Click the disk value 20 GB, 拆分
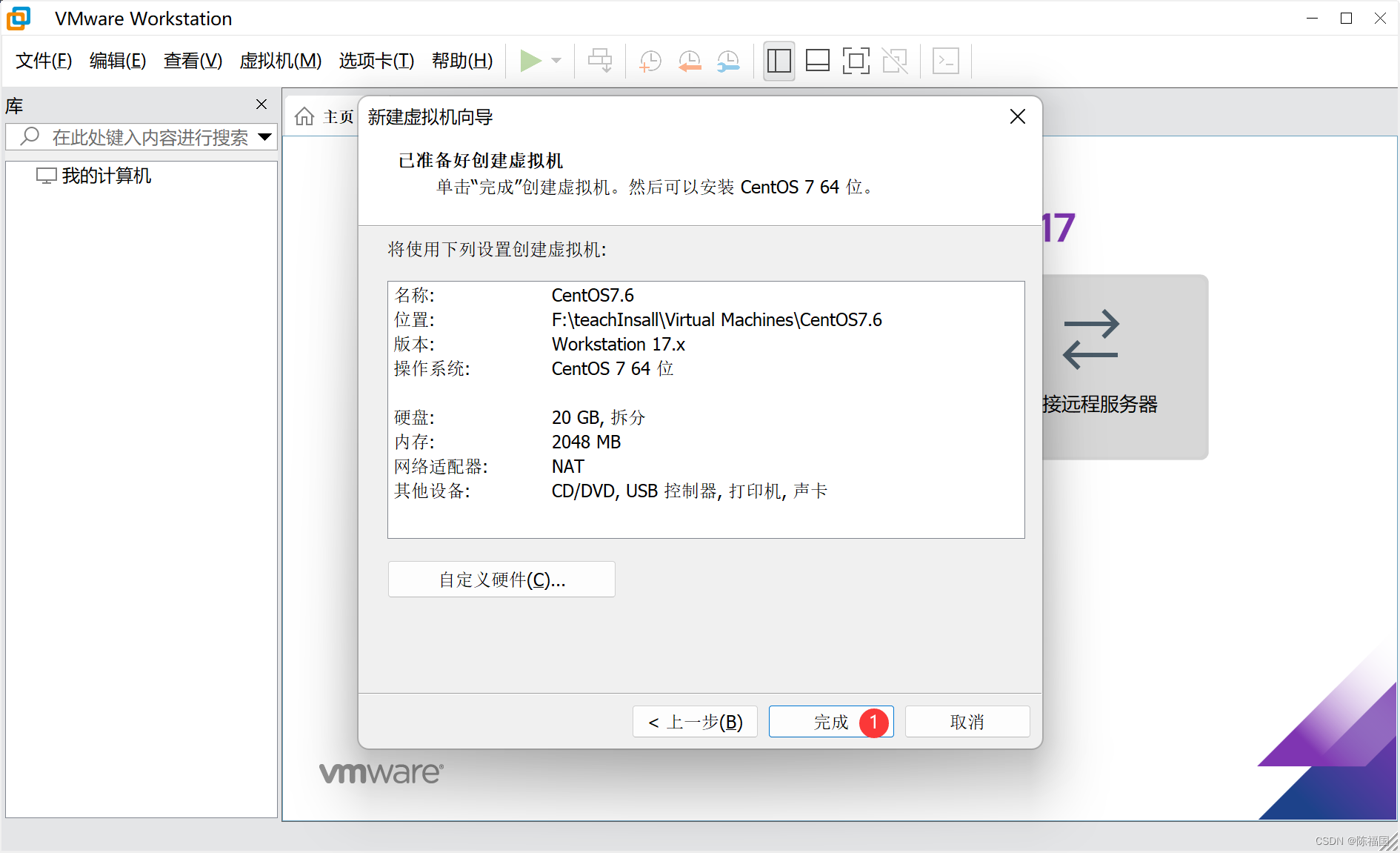 tap(599, 417)
